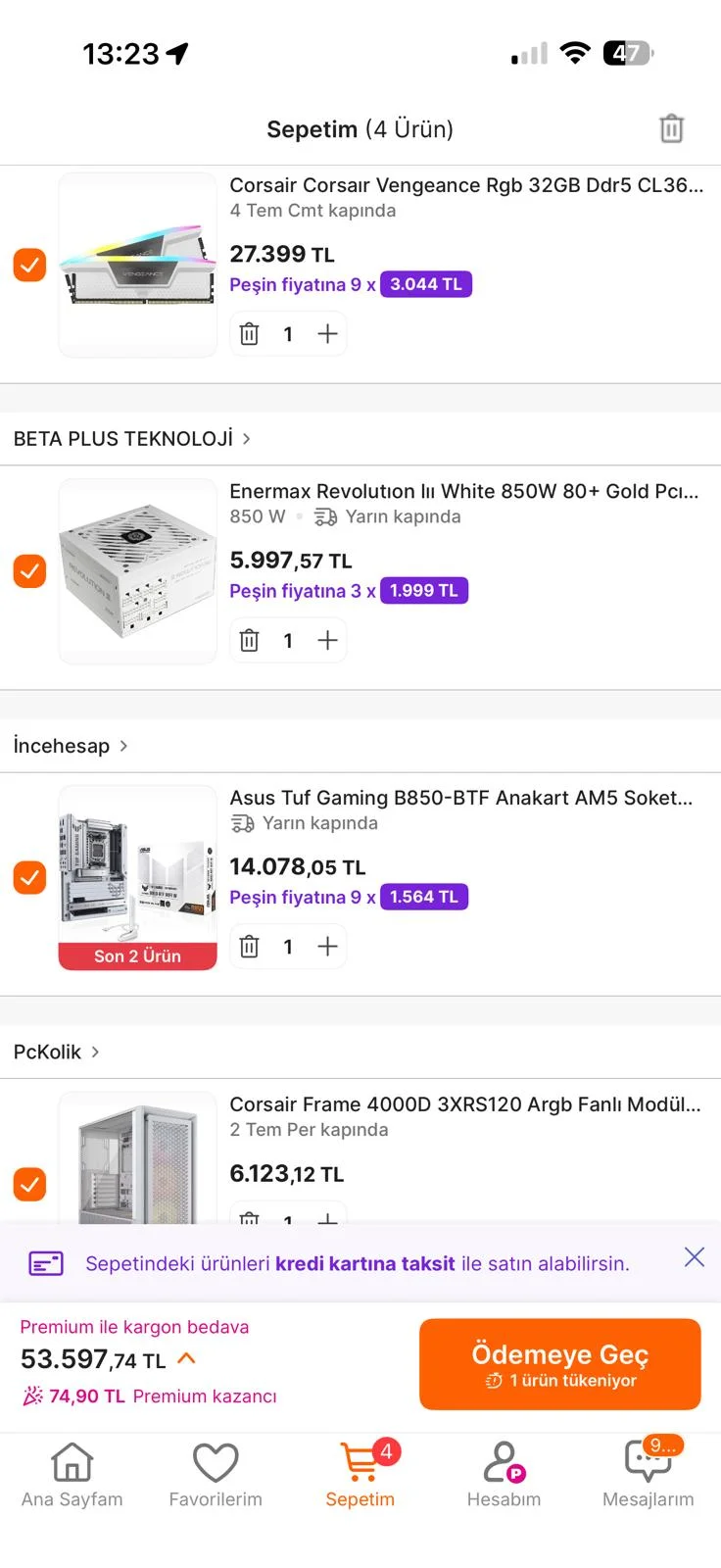Image resolution: width=721 pixels, height=1568 pixels.
Task: Open PcKolik seller page
Action: (x=57, y=1052)
